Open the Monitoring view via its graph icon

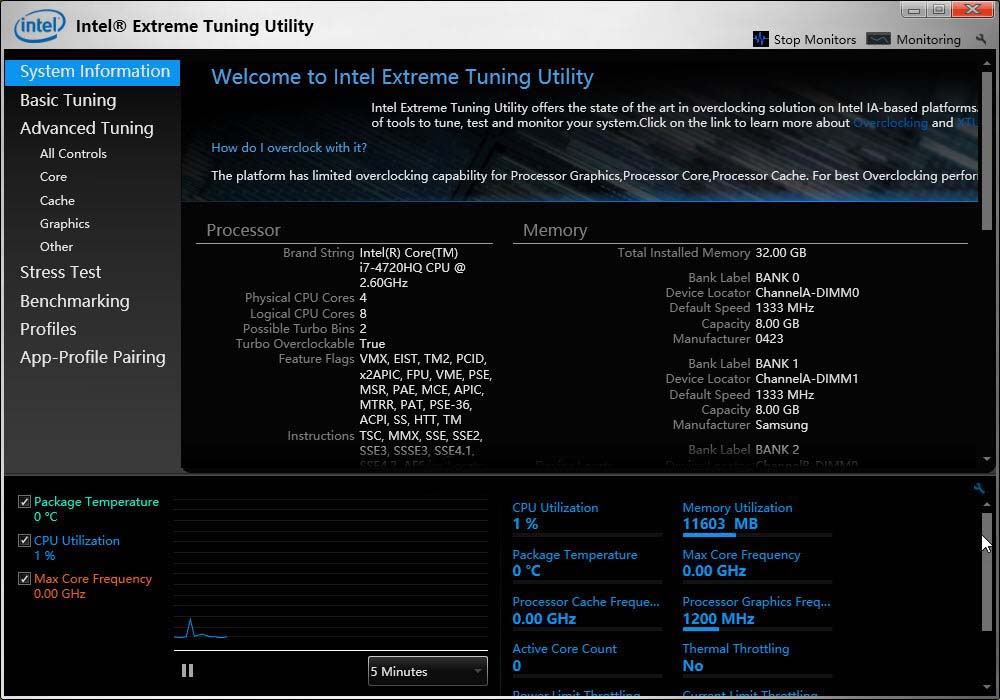click(878, 39)
